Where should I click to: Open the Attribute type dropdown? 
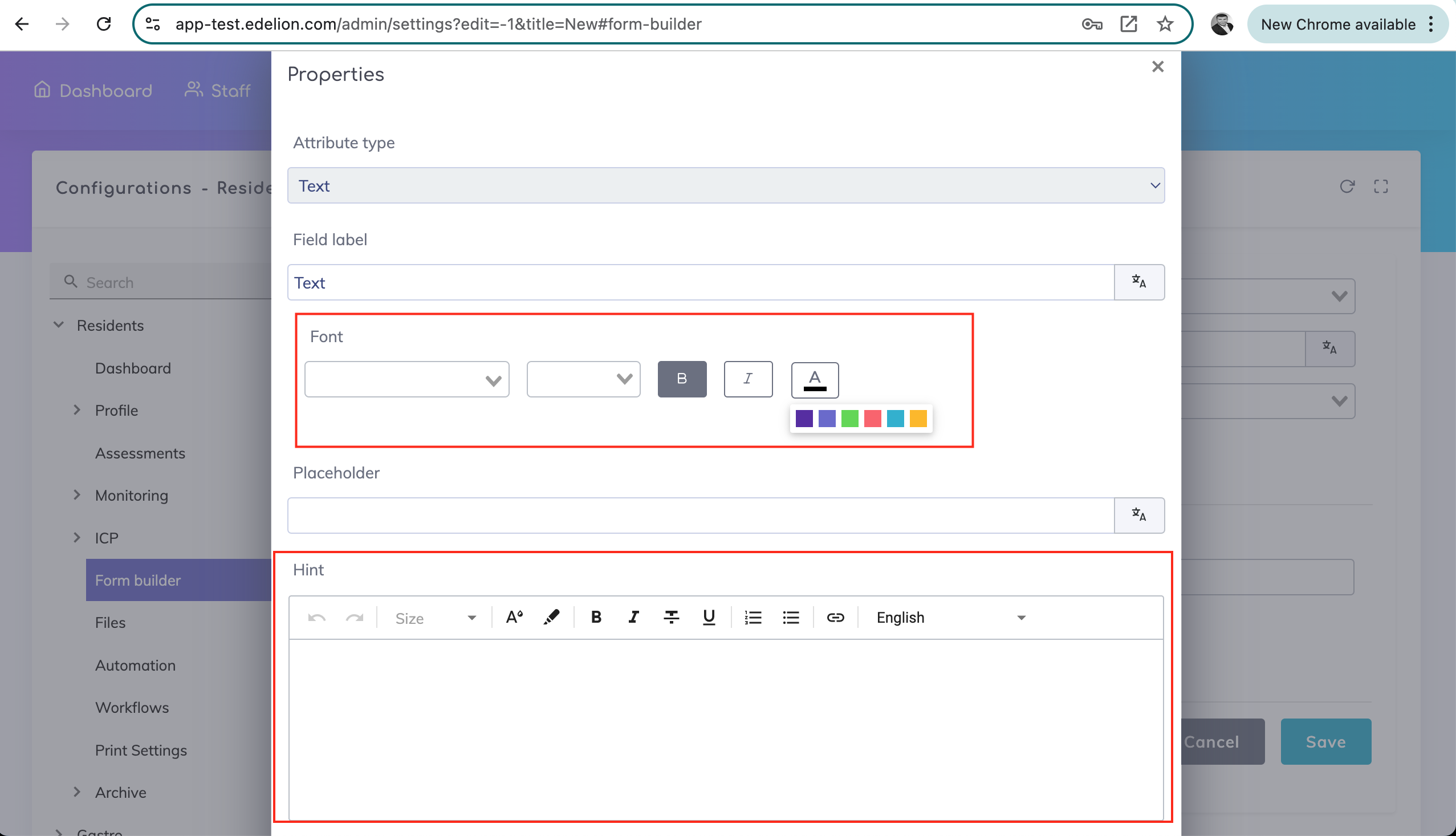[x=725, y=185]
